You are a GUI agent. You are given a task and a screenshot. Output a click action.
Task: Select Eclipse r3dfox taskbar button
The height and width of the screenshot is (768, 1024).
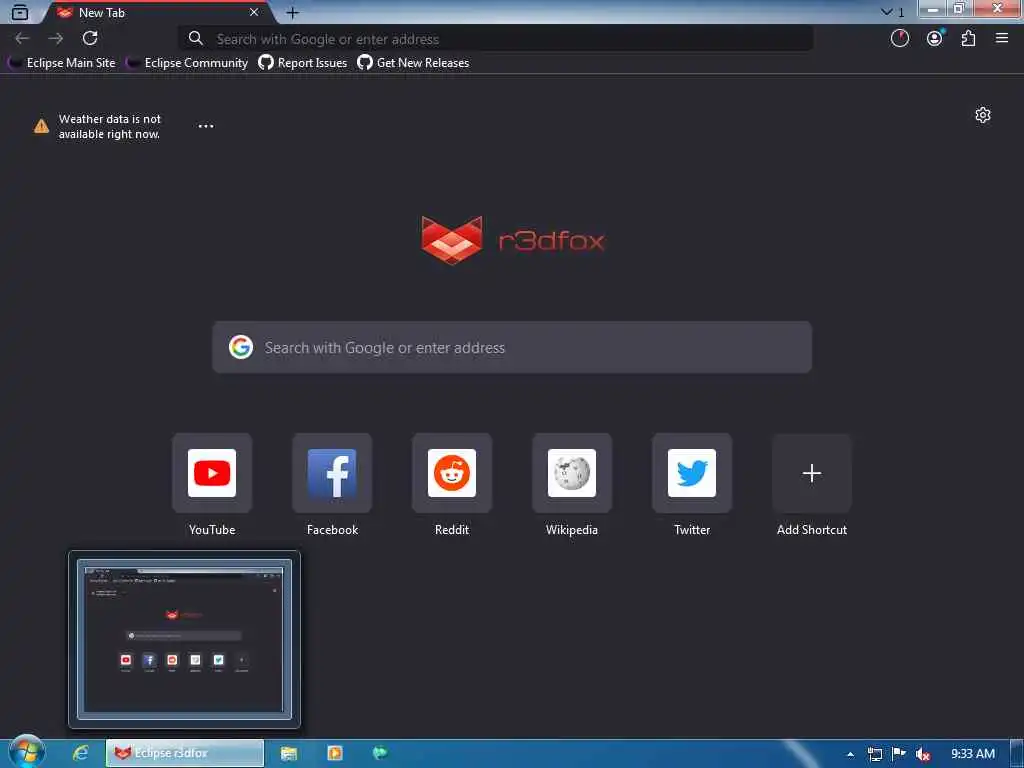(x=185, y=753)
